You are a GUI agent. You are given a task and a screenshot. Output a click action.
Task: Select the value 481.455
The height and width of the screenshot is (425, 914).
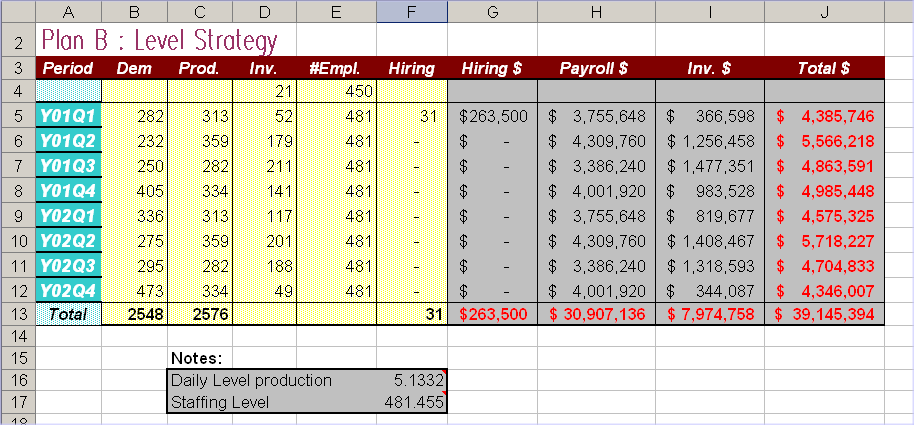[x=414, y=402]
